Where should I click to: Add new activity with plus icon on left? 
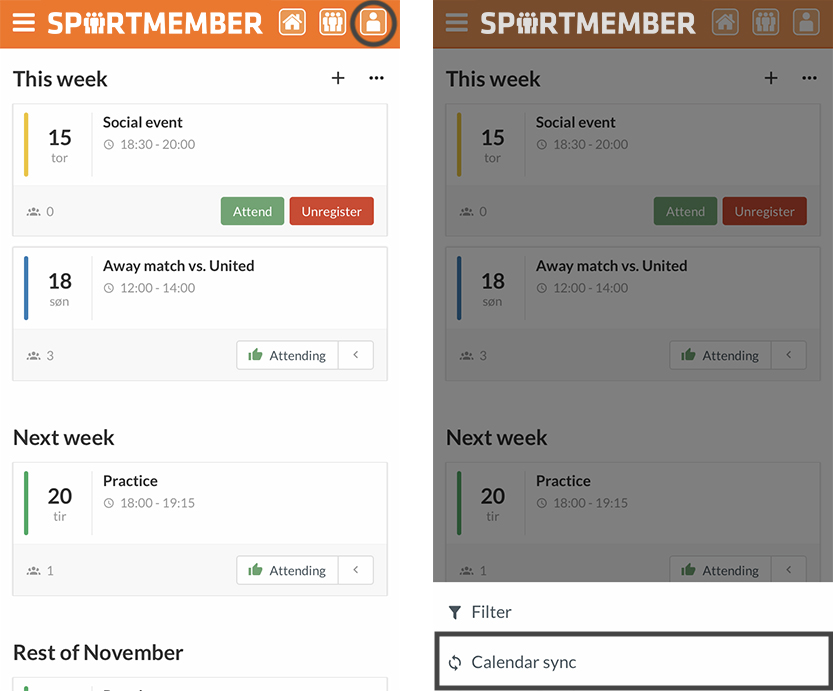coord(338,78)
